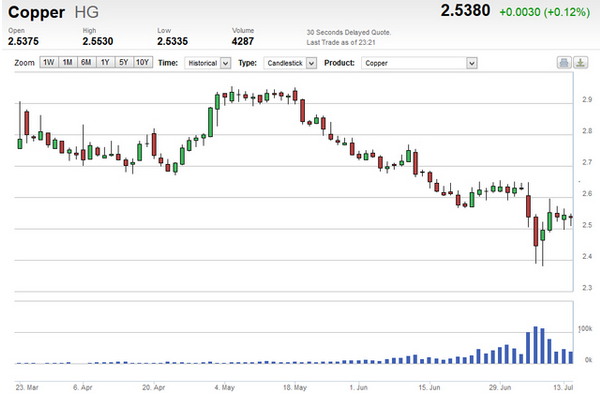The height and width of the screenshot is (399, 600).
Task: Click the tallest blue volume bar
Action: 536,345
